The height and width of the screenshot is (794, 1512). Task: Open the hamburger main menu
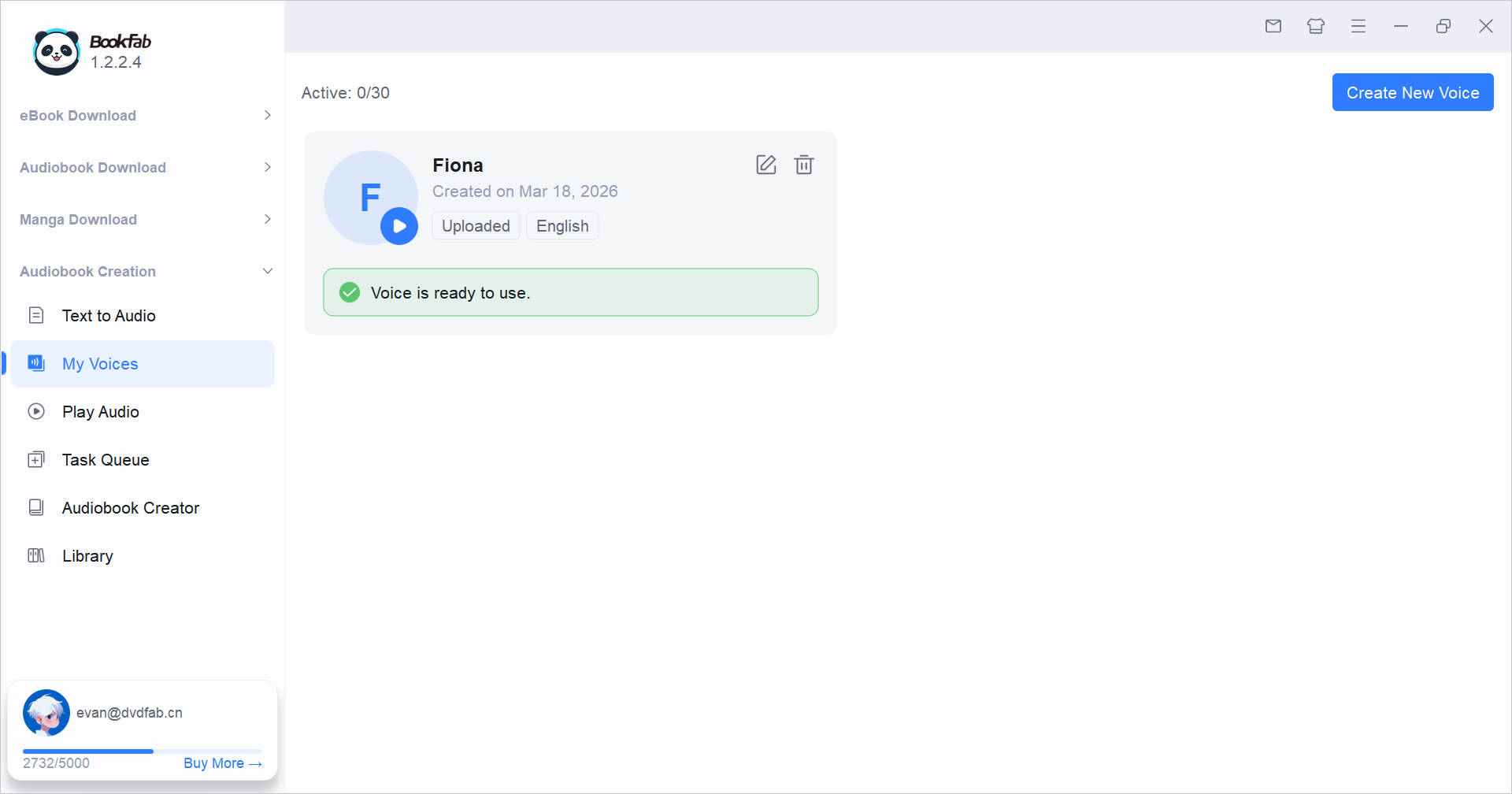tap(1358, 26)
